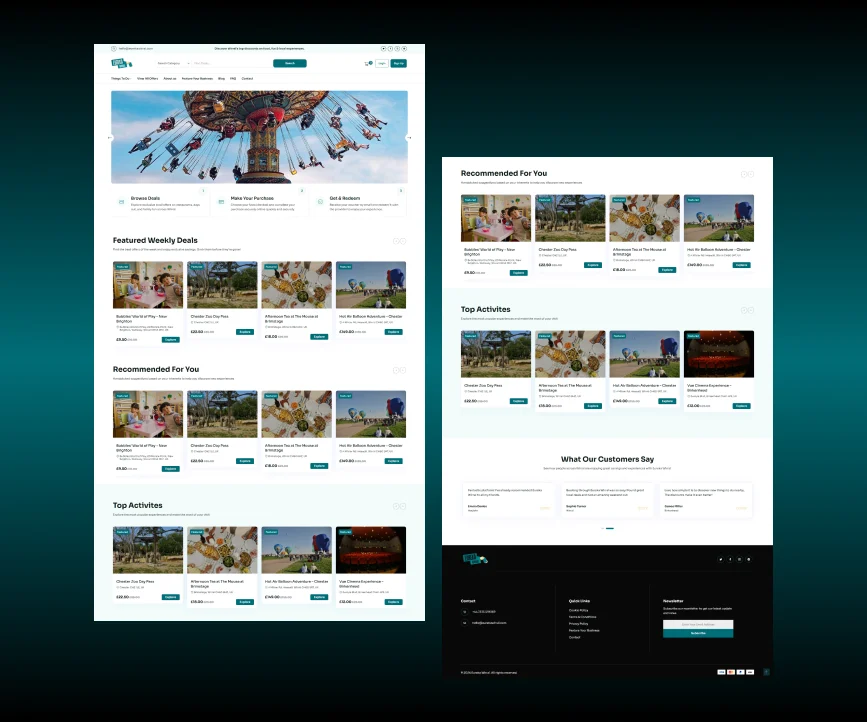This screenshot has width=867, height=722.
Task: Click the Privacy Policy footer link
Action: (x=579, y=623)
